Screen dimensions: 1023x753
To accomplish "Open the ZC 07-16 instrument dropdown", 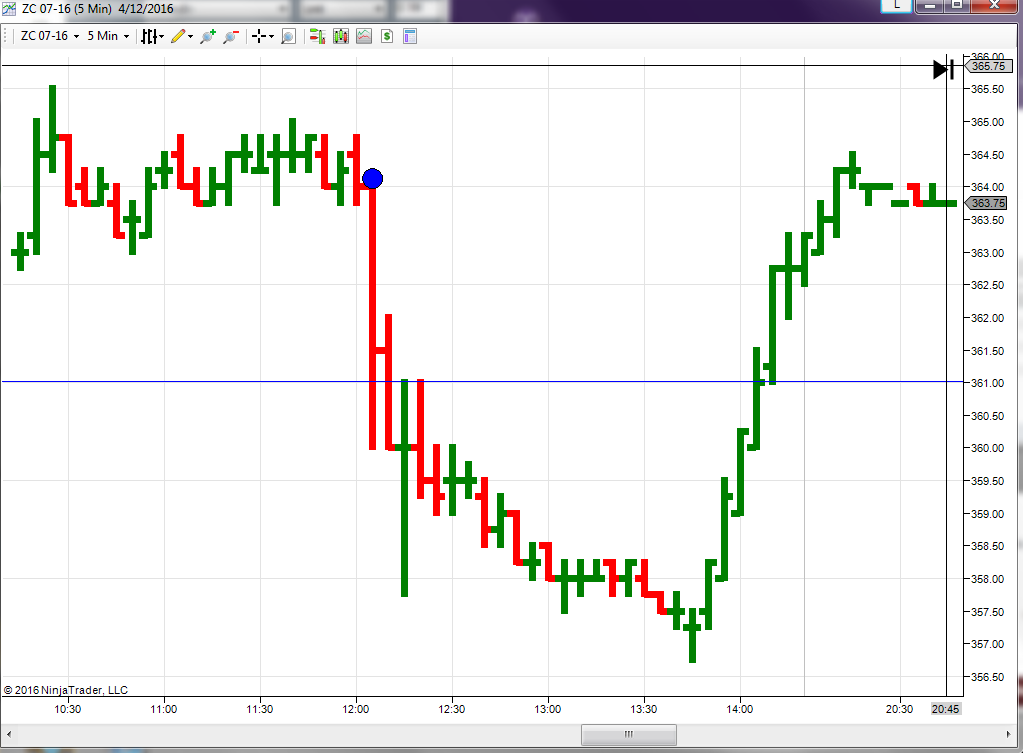I will (x=50, y=36).
